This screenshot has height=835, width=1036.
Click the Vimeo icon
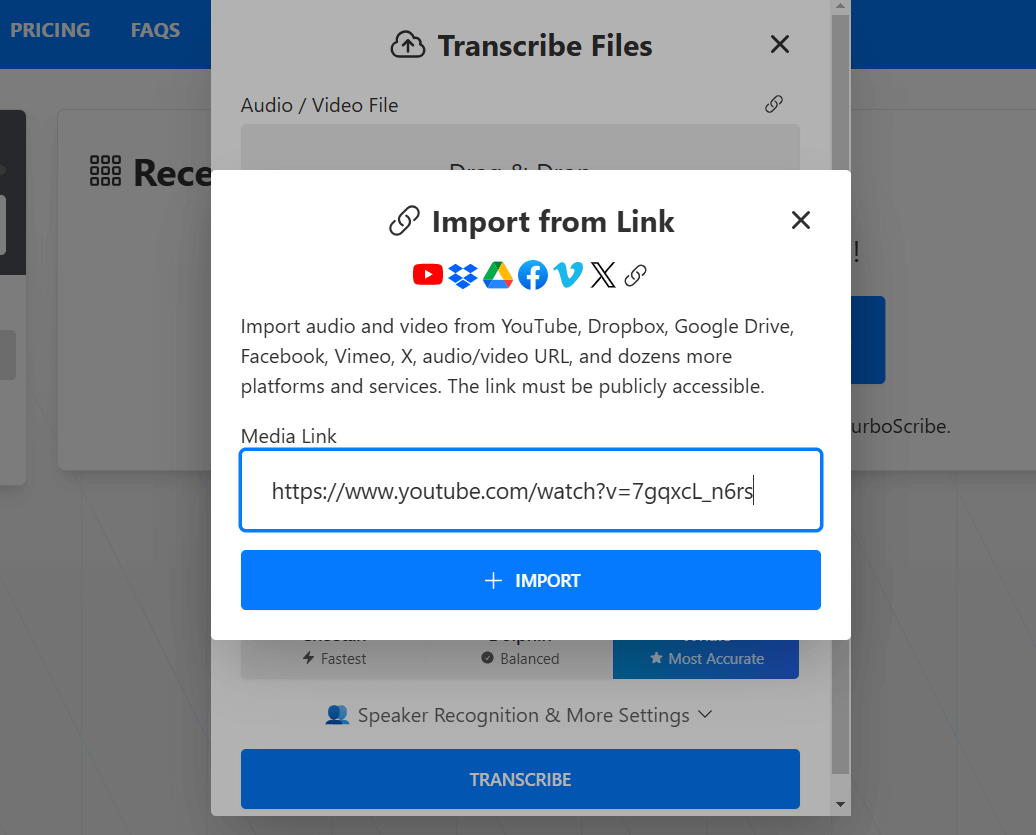pyautogui.click(x=568, y=275)
